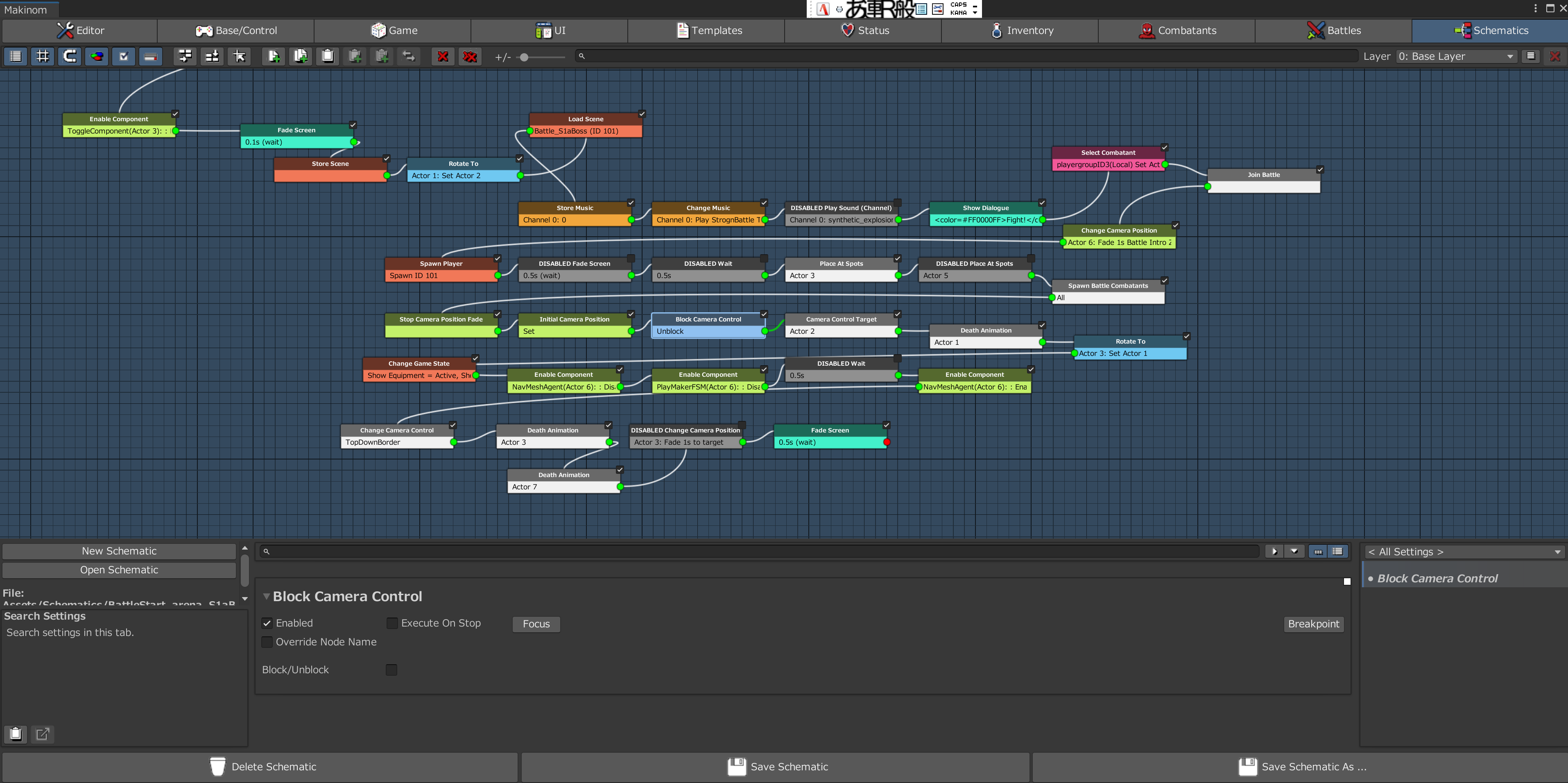
Task: Open the Combatants tab
Action: [1177, 30]
